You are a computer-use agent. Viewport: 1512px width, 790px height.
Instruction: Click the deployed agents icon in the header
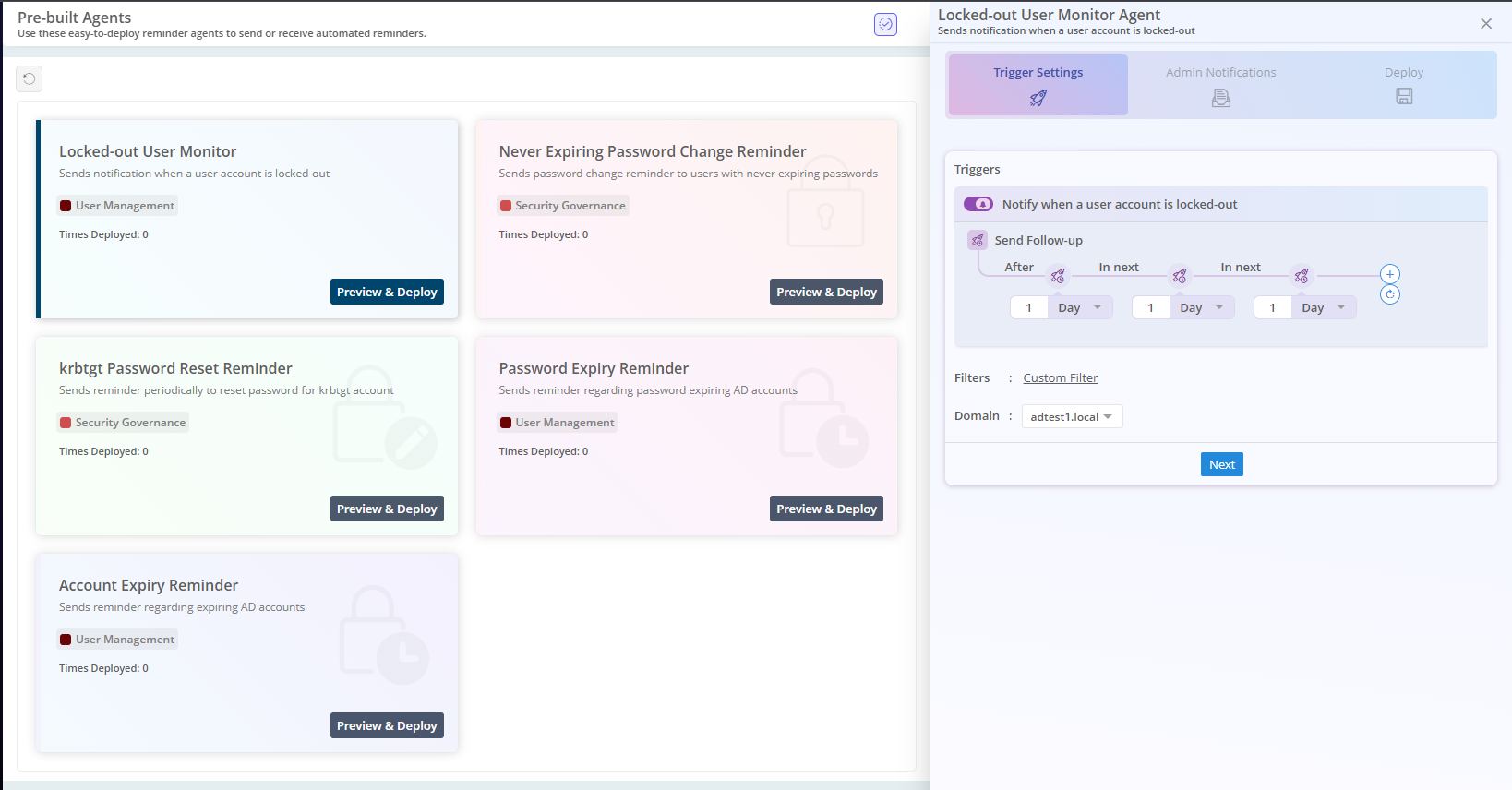[885, 25]
